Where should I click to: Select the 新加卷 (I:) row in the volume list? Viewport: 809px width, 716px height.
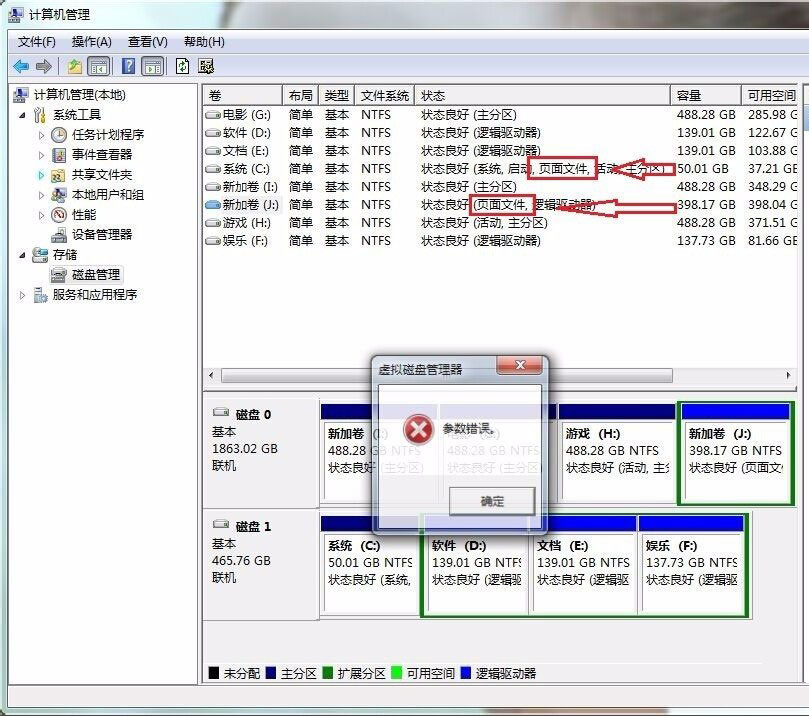(500, 187)
